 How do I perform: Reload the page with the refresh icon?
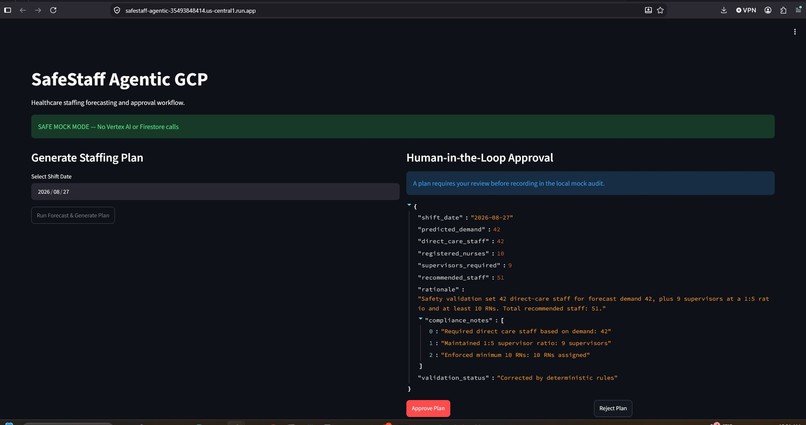tap(53, 10)
